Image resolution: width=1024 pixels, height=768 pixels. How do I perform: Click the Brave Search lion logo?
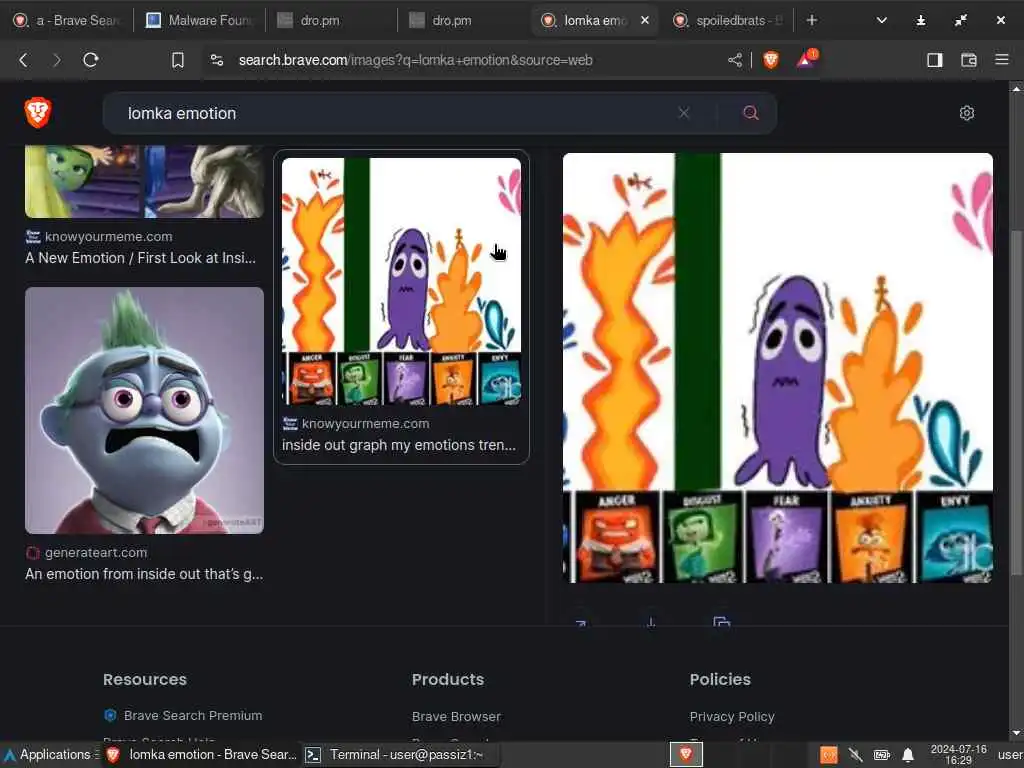point(38,112)
